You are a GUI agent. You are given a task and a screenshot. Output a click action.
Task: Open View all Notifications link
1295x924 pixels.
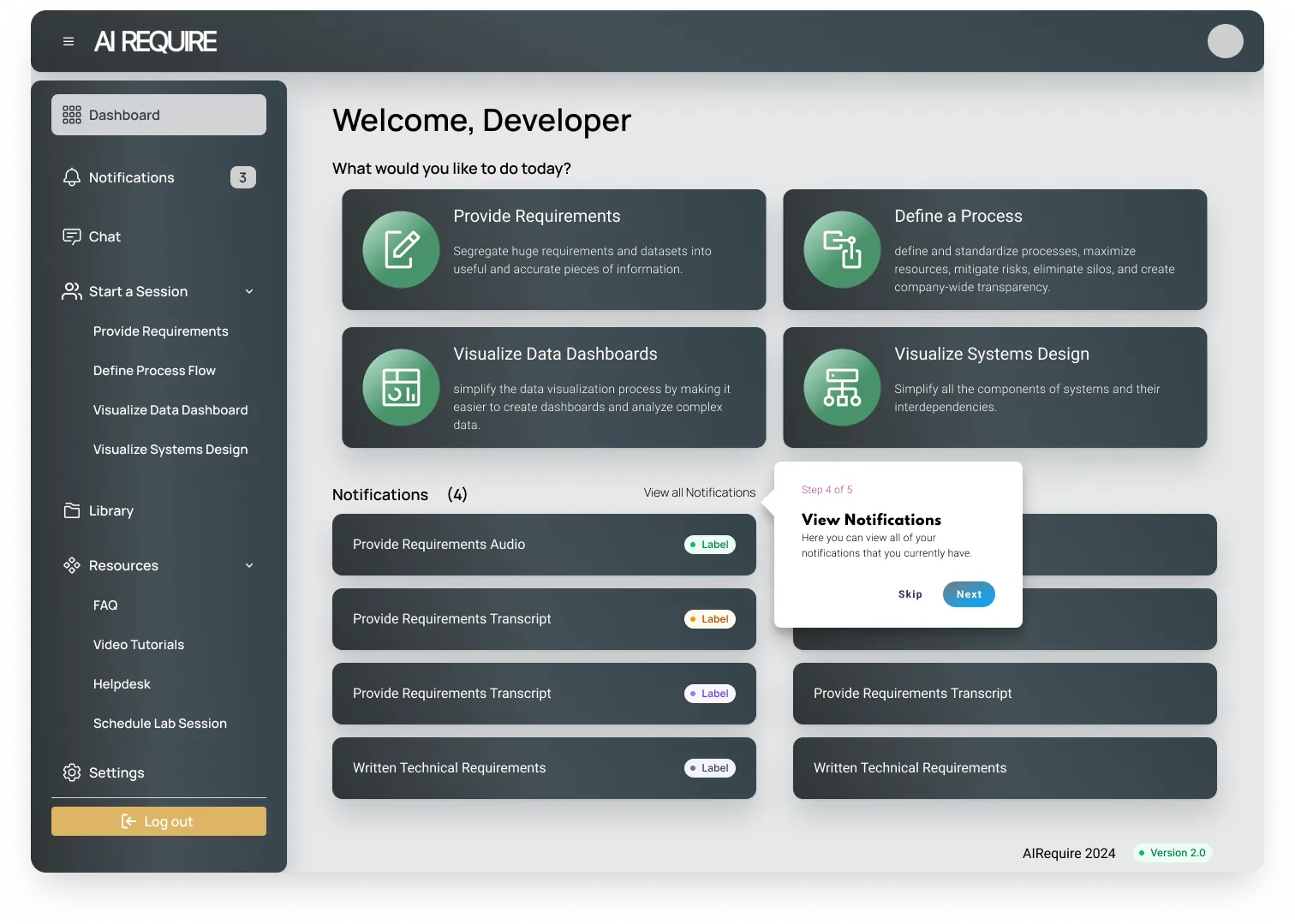tap(700, 492)
